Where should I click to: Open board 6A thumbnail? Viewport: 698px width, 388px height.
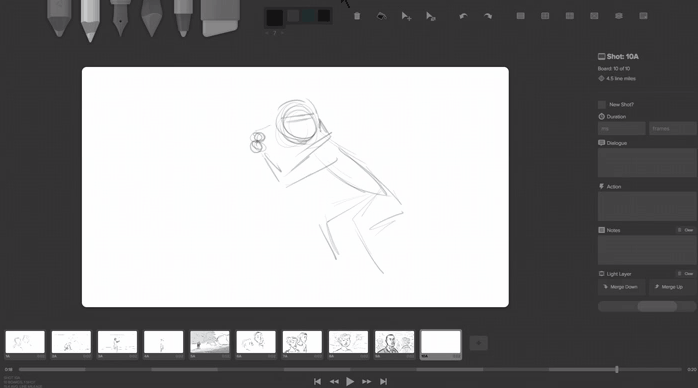(x=256, y=342)
